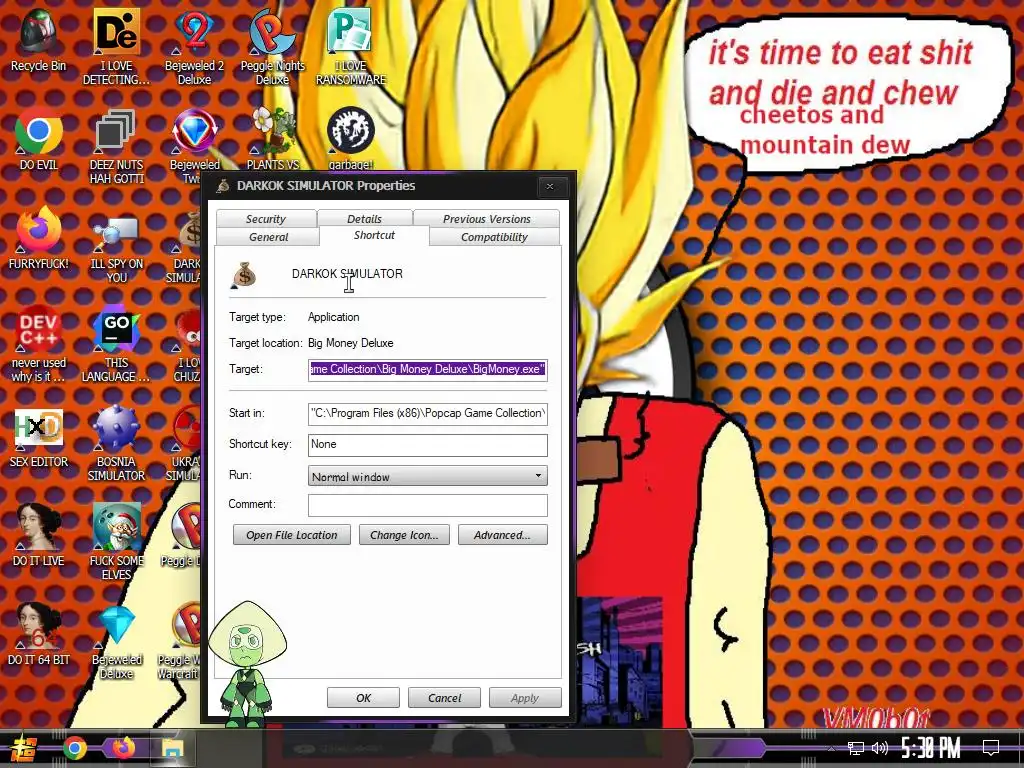Click the Open File Location button

point(292,535)
